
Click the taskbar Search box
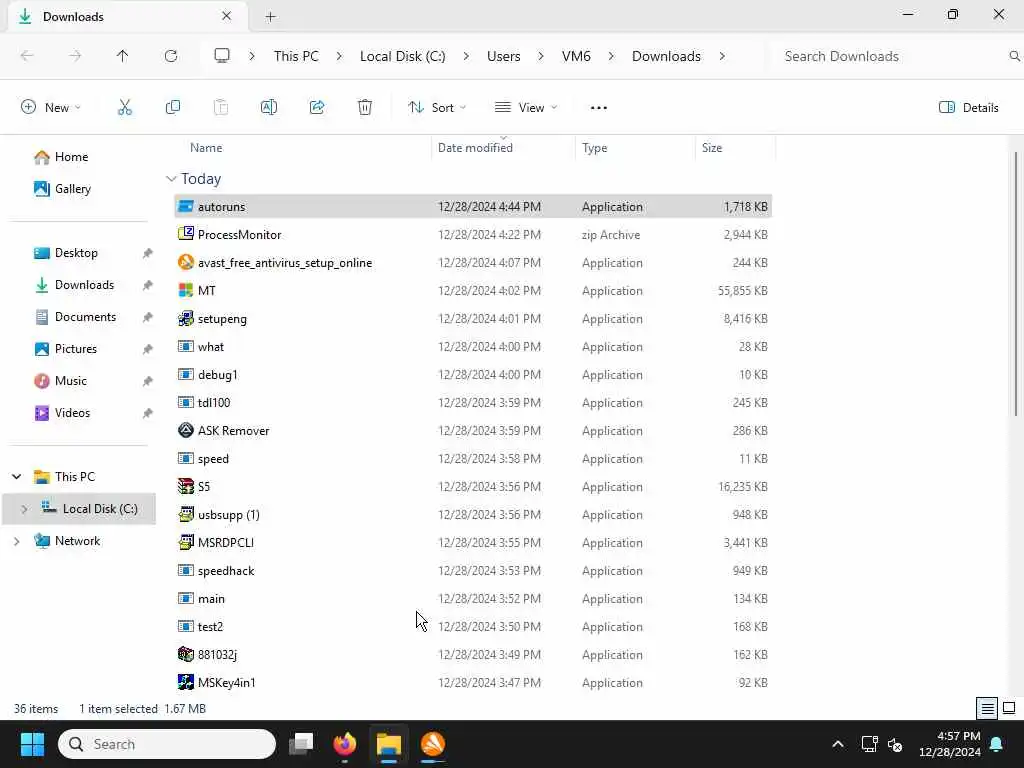click(x=167, y=744)
